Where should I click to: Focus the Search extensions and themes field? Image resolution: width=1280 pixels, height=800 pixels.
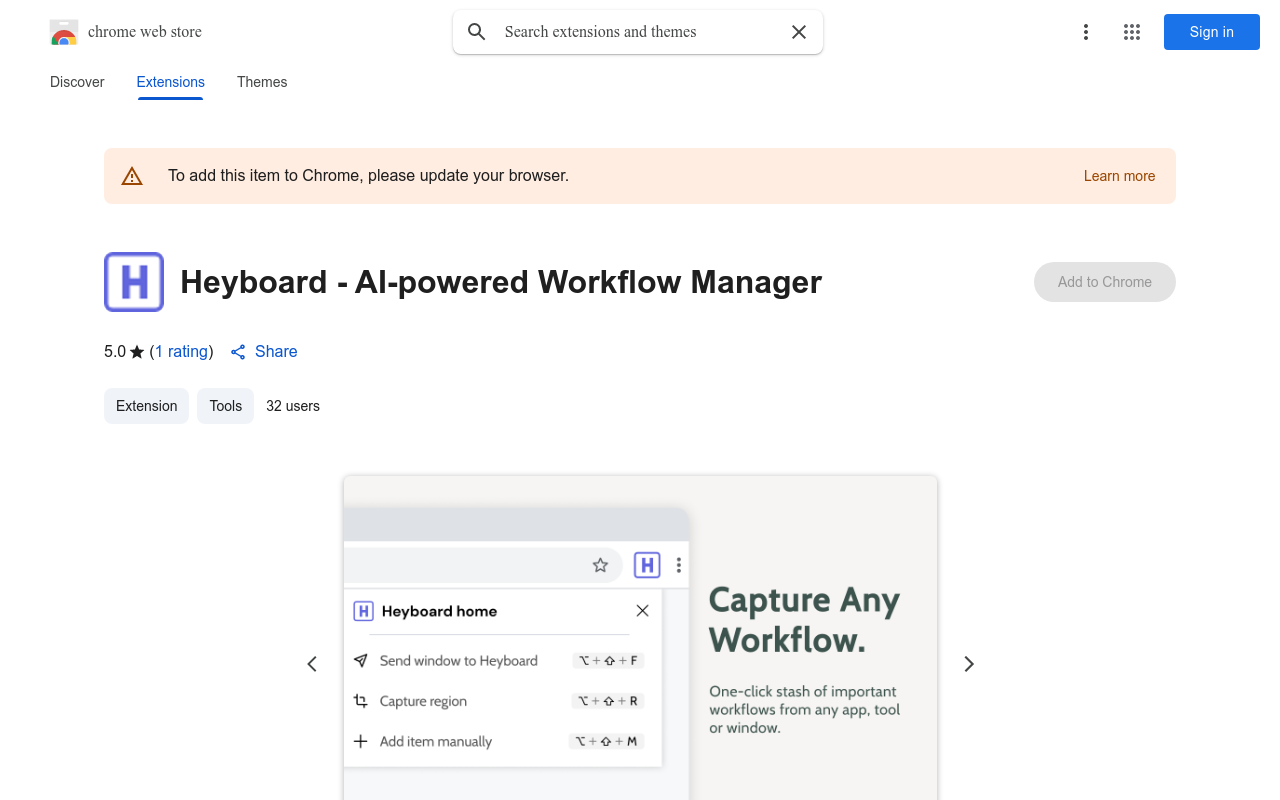[638, 32]
